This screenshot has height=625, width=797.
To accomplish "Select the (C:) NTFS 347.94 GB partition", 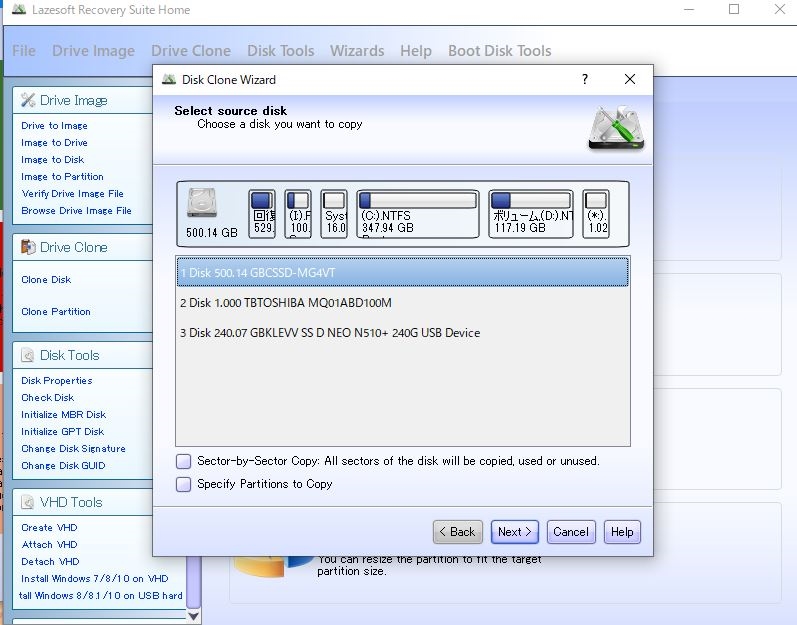I will (x=418, y=214).
